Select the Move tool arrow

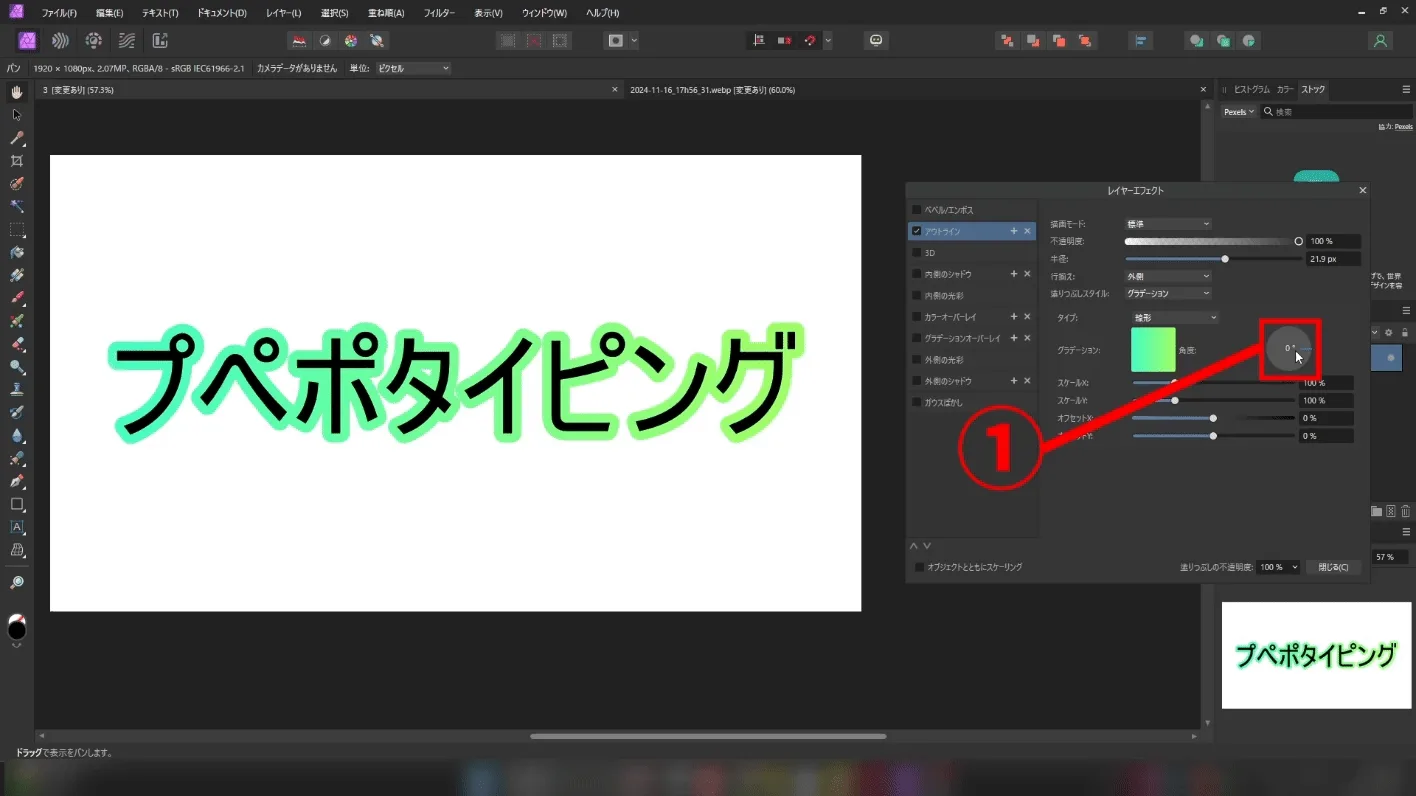pos(17,115)
